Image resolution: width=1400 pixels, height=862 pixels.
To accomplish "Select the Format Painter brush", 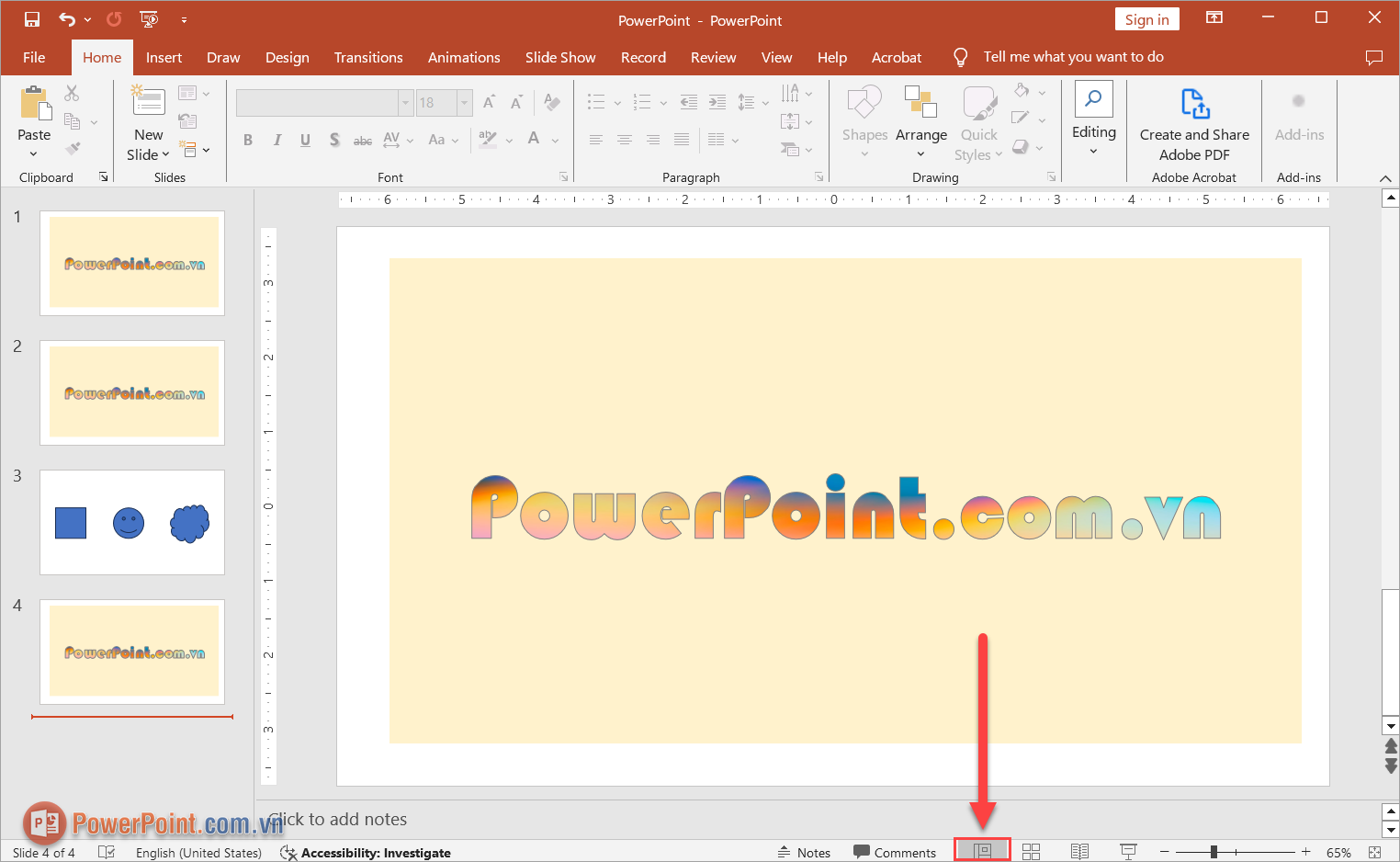I will click(73, 148).
